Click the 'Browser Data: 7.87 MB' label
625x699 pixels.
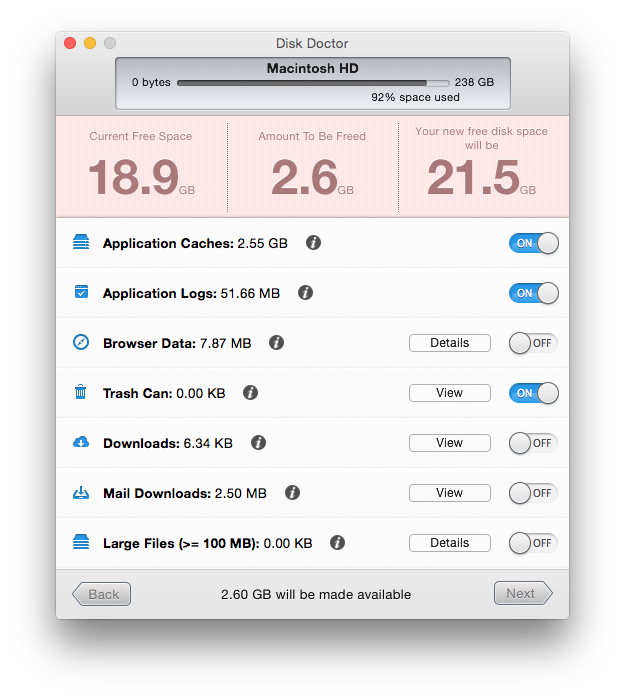(177, 343)
